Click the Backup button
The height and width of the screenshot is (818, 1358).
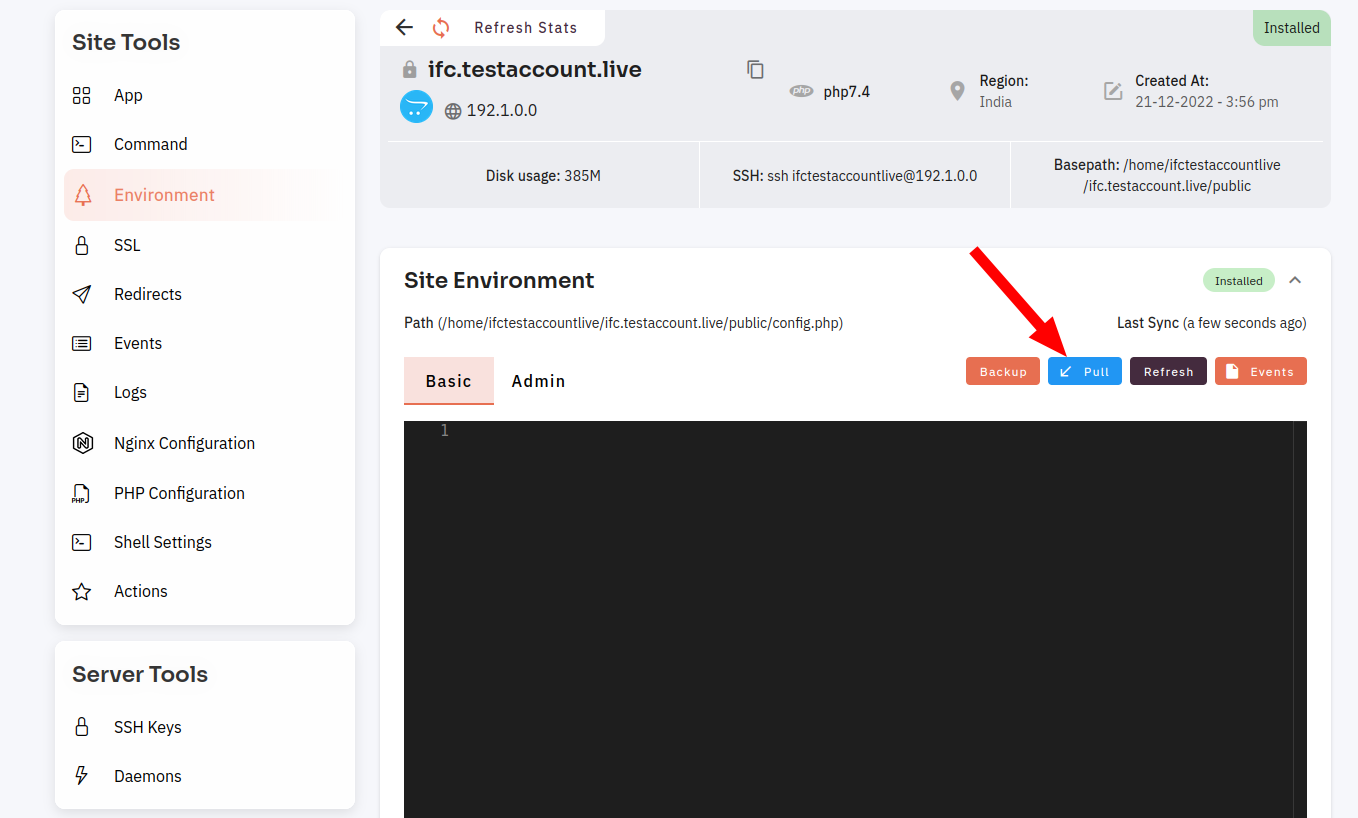pos(1003,371)
